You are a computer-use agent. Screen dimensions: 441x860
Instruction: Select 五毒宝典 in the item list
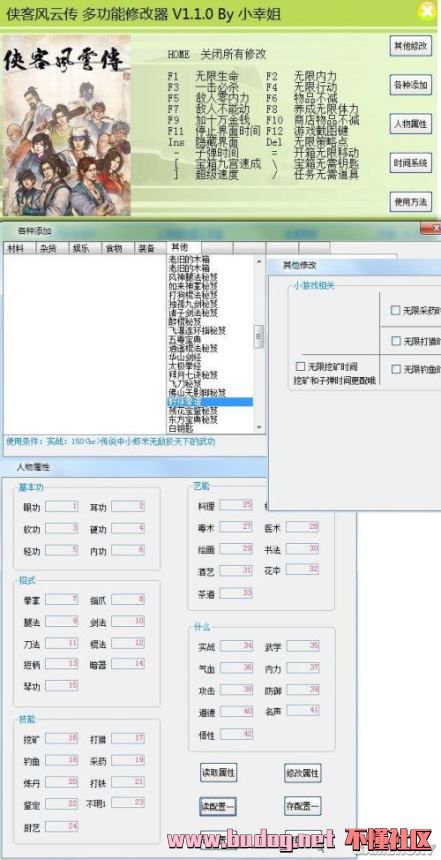[184, 340]
